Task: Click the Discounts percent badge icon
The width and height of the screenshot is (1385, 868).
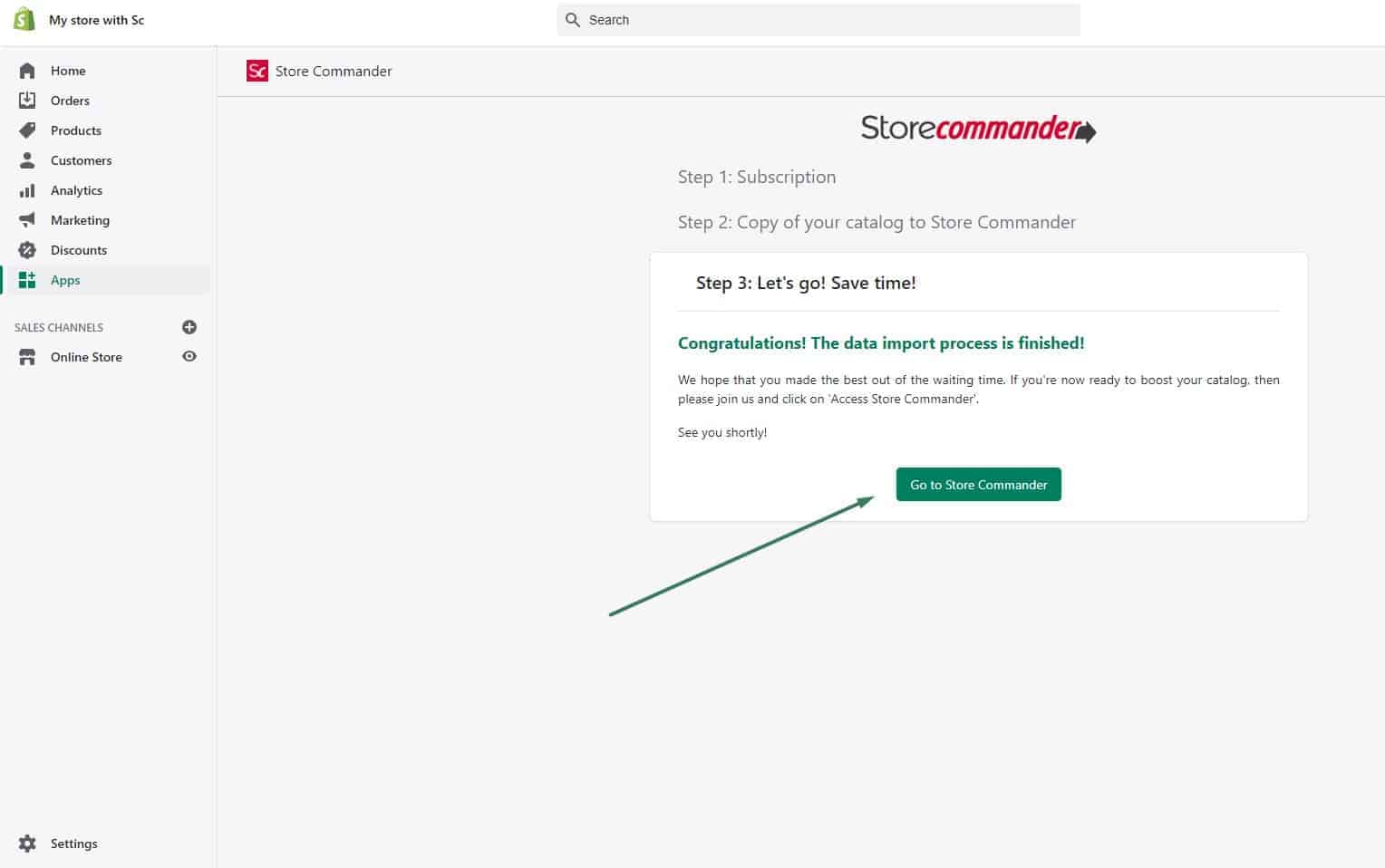Action: pos(27,250)
